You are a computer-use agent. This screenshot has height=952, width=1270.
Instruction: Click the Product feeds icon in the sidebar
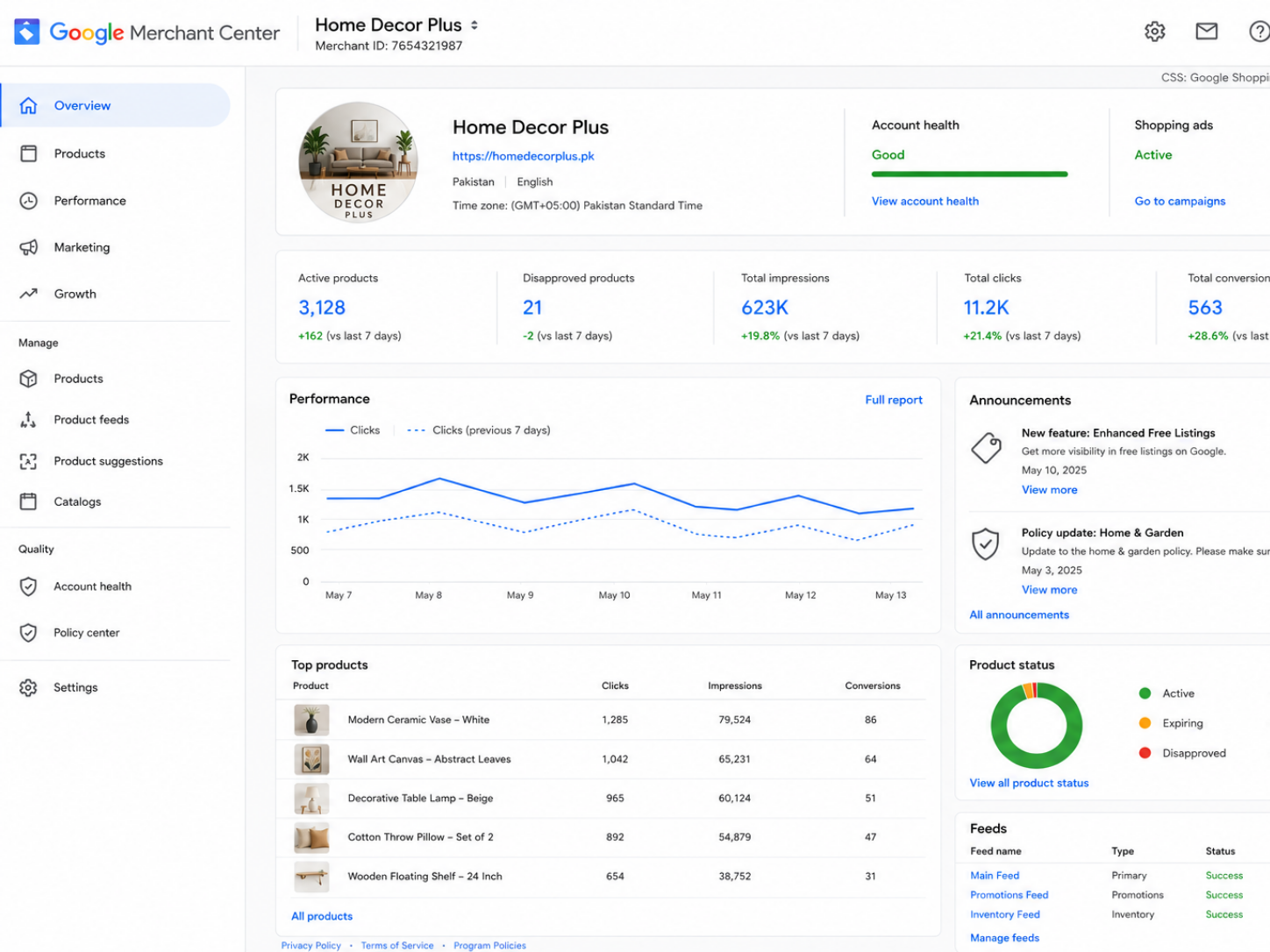coord(29,420)
